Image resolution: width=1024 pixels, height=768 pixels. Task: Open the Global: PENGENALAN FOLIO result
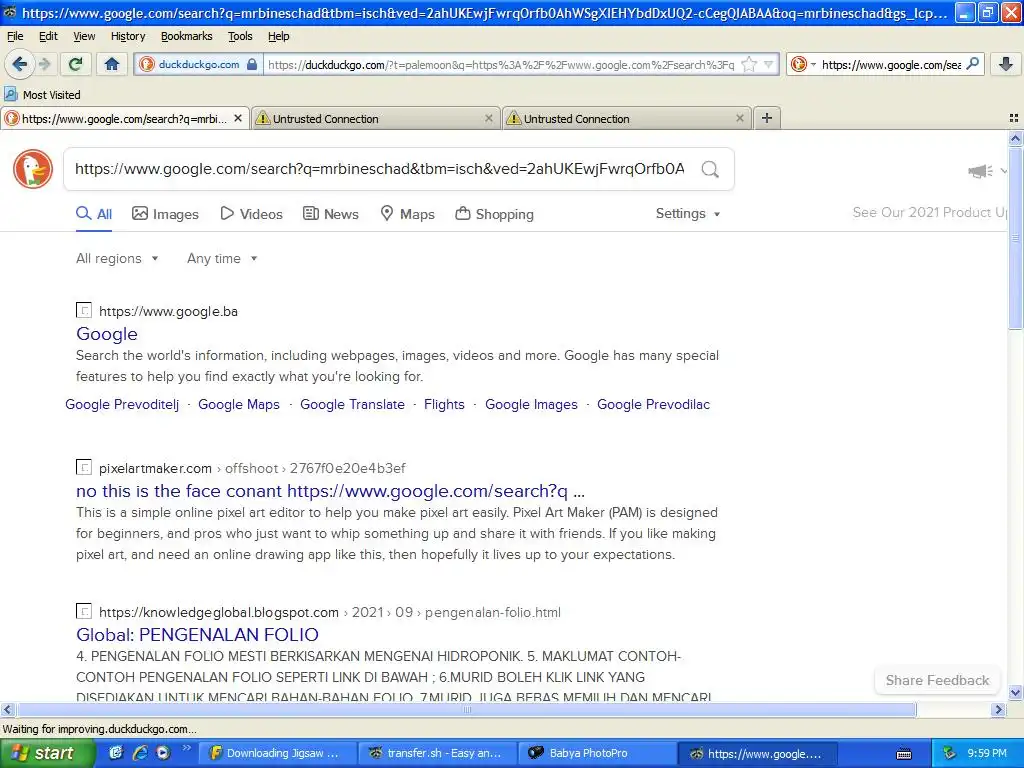(x=197, y=634)
